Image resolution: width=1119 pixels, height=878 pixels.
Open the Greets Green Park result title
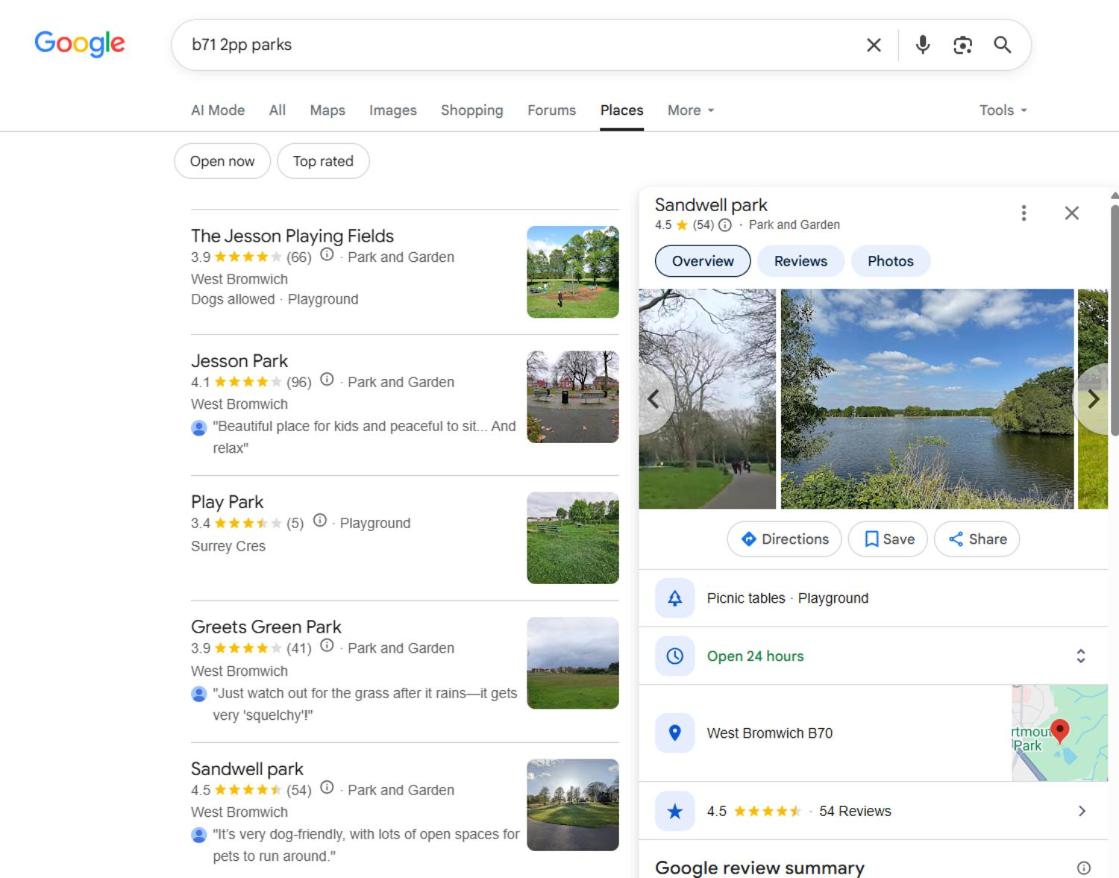(x=265, y=627)
